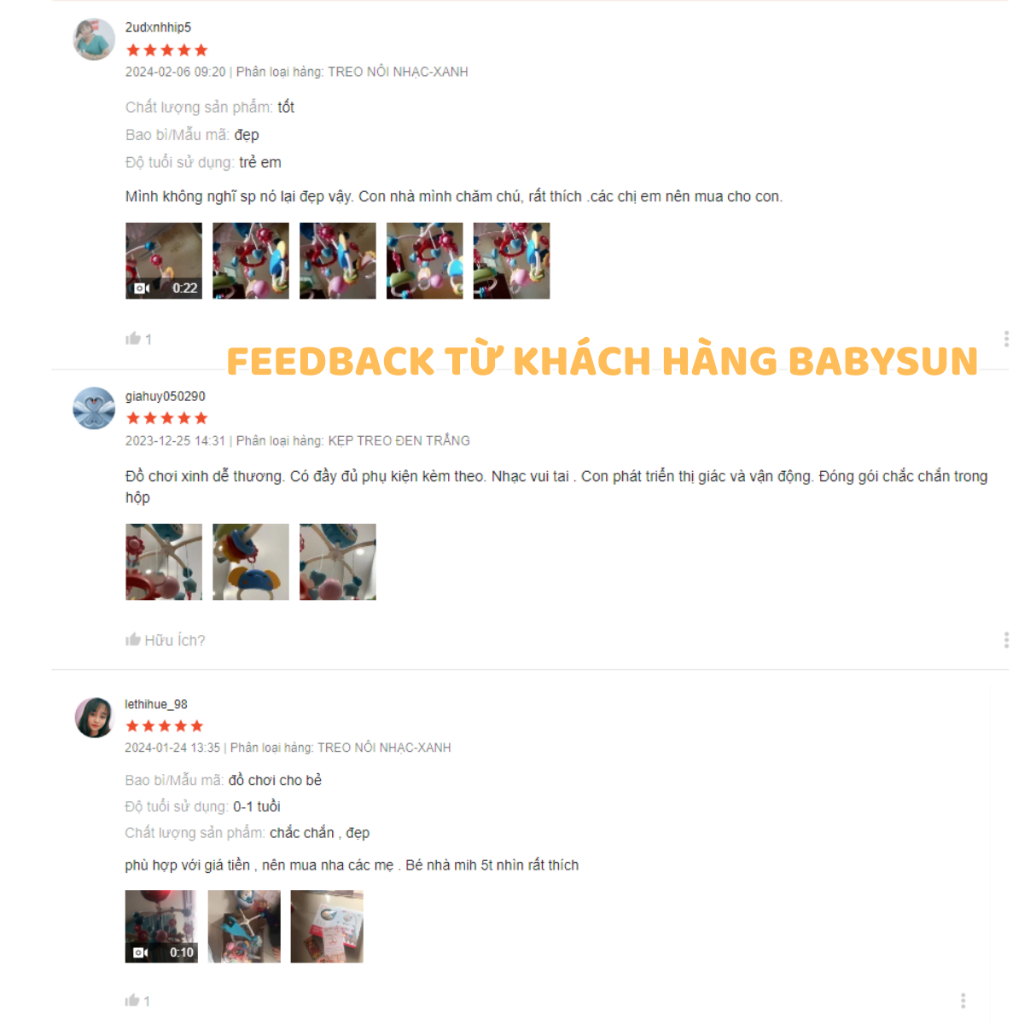Open lethihue_98's profile avatar

point(94,716)
